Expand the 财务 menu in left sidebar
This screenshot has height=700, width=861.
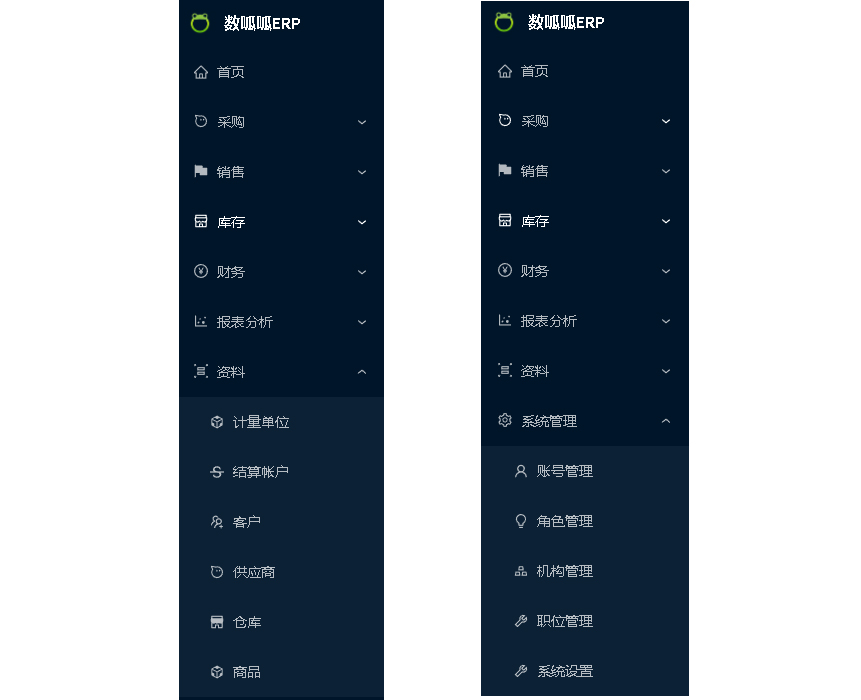coord(281,272)
